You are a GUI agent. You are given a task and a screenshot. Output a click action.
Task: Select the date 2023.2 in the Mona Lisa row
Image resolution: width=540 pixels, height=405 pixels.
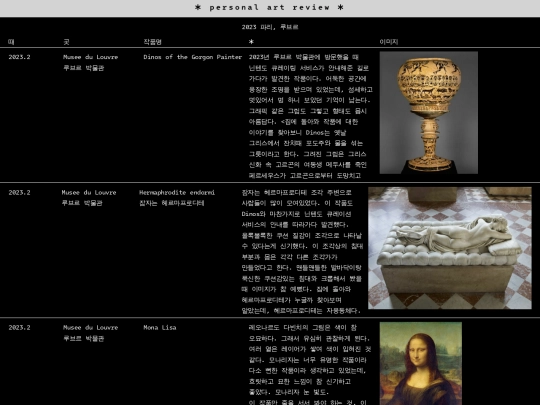[19, 328]
